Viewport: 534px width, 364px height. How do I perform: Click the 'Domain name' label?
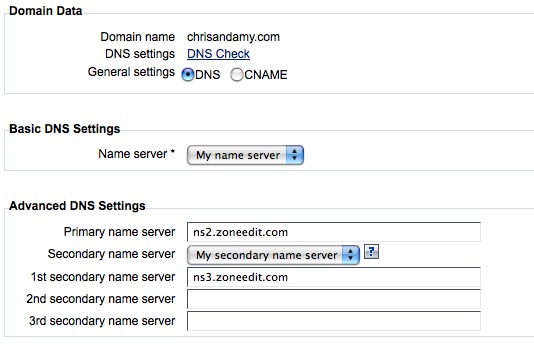tap(138, 37)
